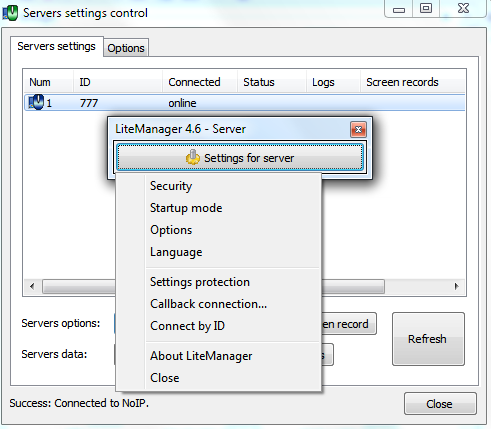491x429 pixels.
Task: Switch to the Options tab
Action: tap(126, 48)
